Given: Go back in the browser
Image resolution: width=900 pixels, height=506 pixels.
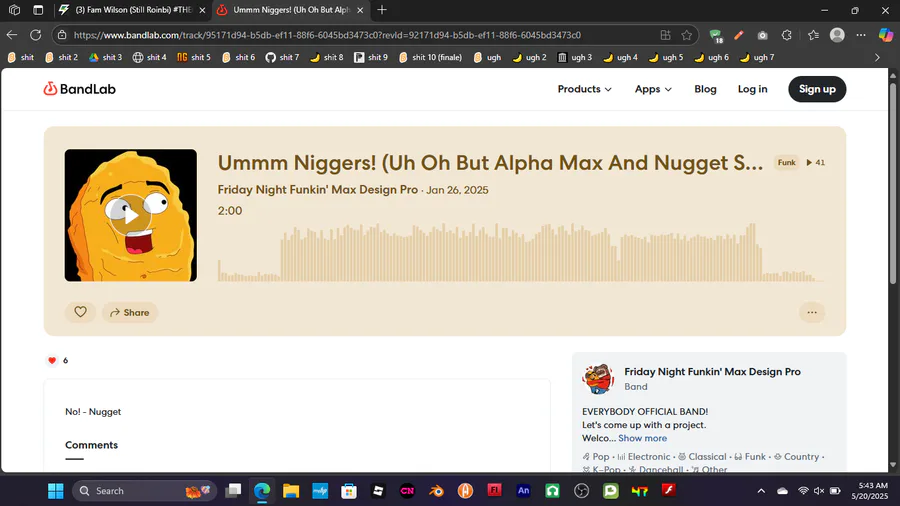Looking at the screenshot, I should pyautogui.click(x=12, y=35).
